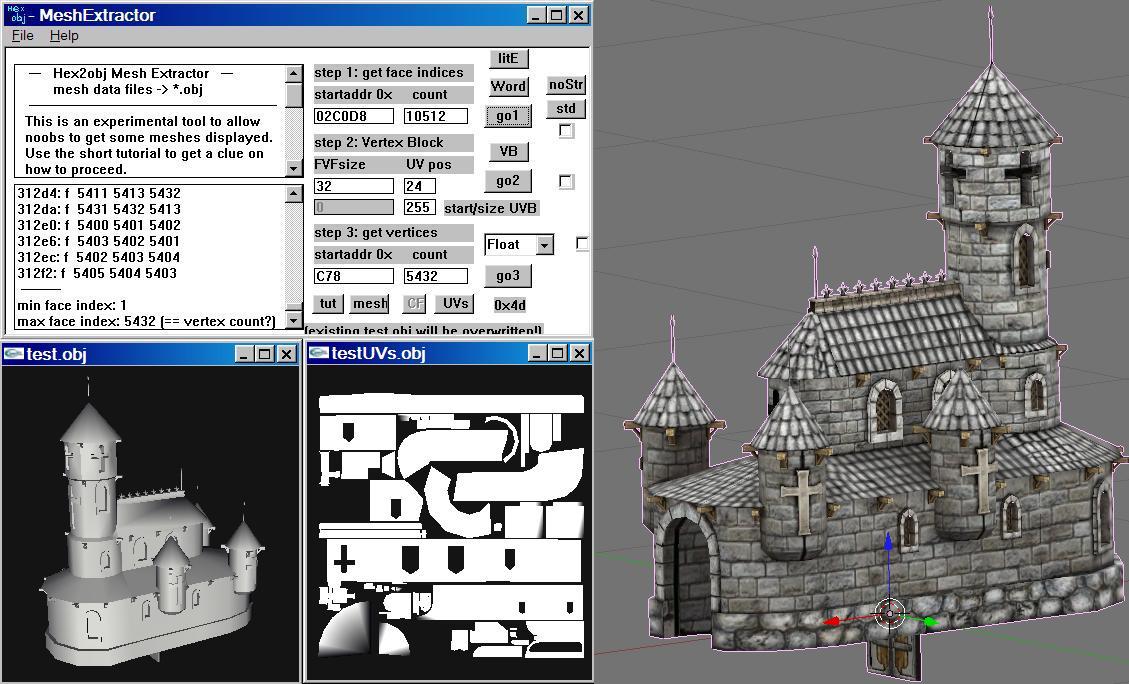Viewport: 1129px width, 684px height.
Task: Click the description box scroll-up arrow
Action: 294,73
